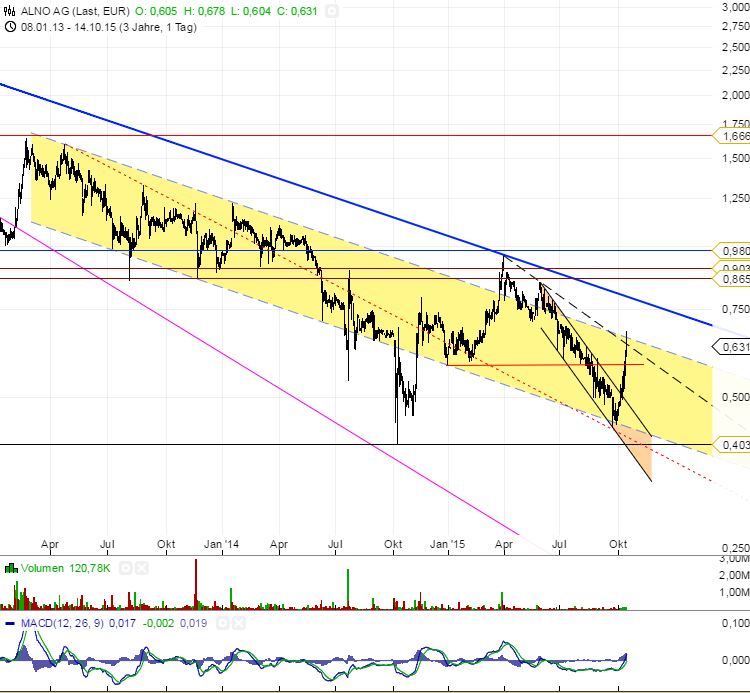Select the 1,666 price level tag
750x693 pixels.
click(732, 136)
